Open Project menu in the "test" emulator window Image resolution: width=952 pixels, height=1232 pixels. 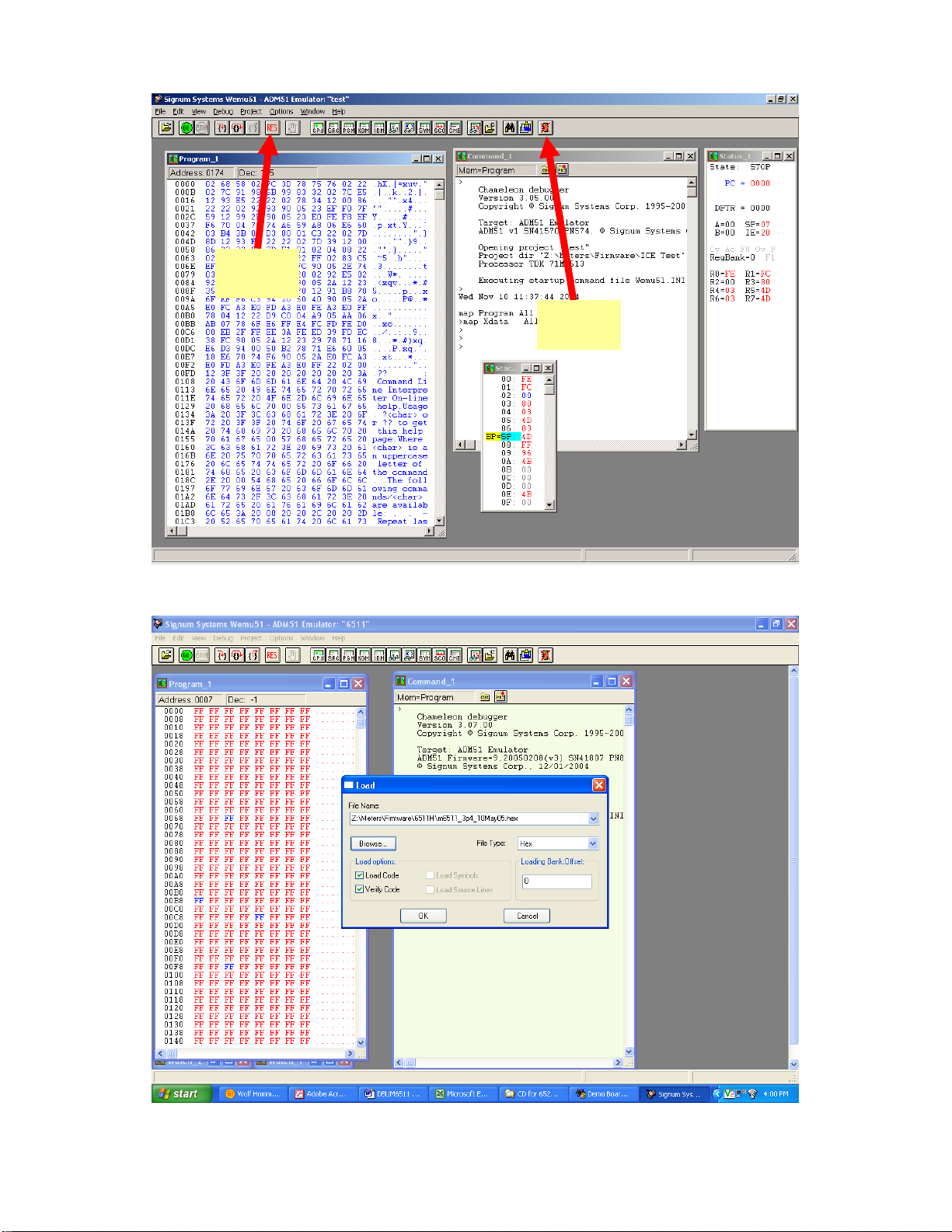coord(250,112)
